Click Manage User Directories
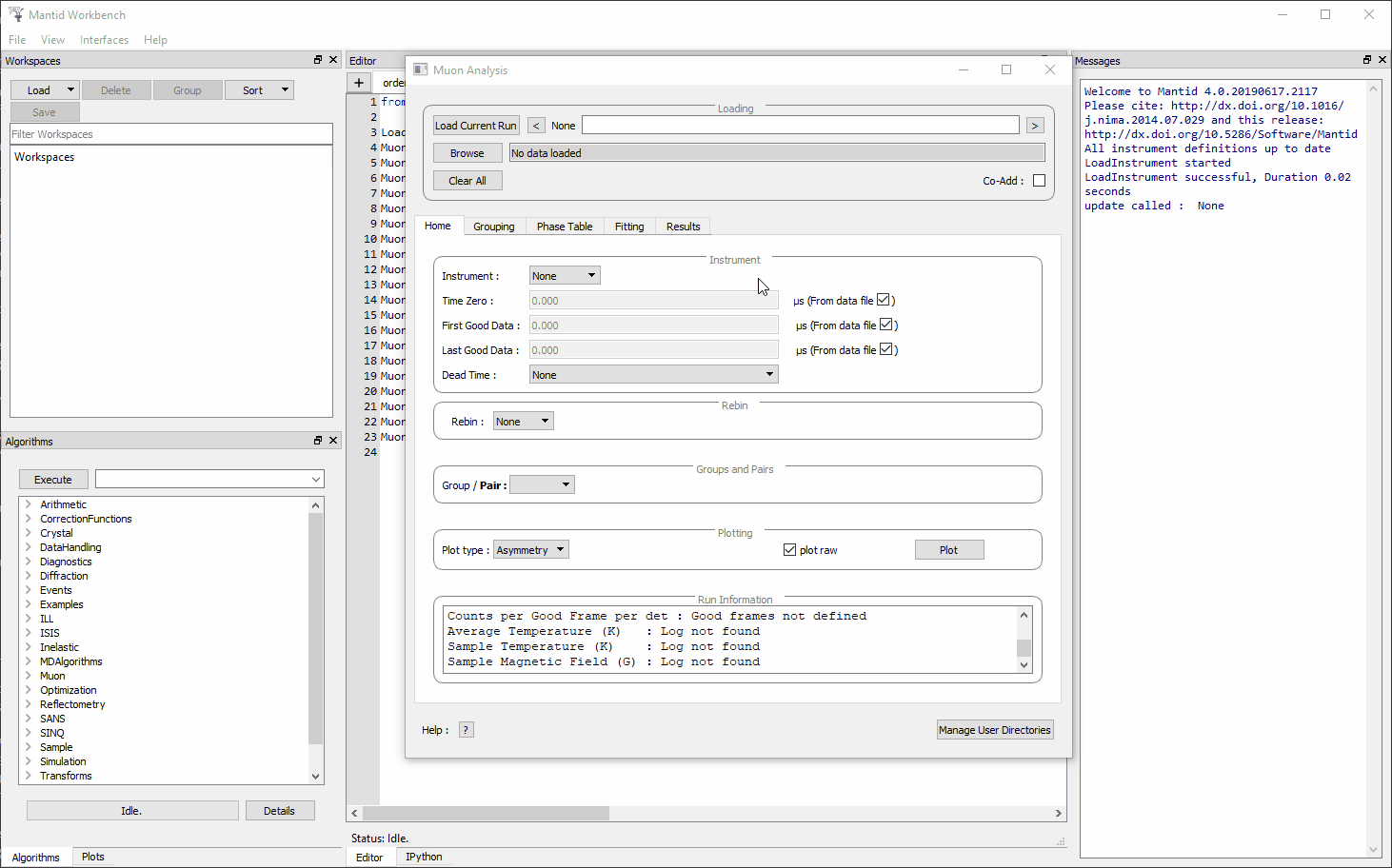 [994, 729]
